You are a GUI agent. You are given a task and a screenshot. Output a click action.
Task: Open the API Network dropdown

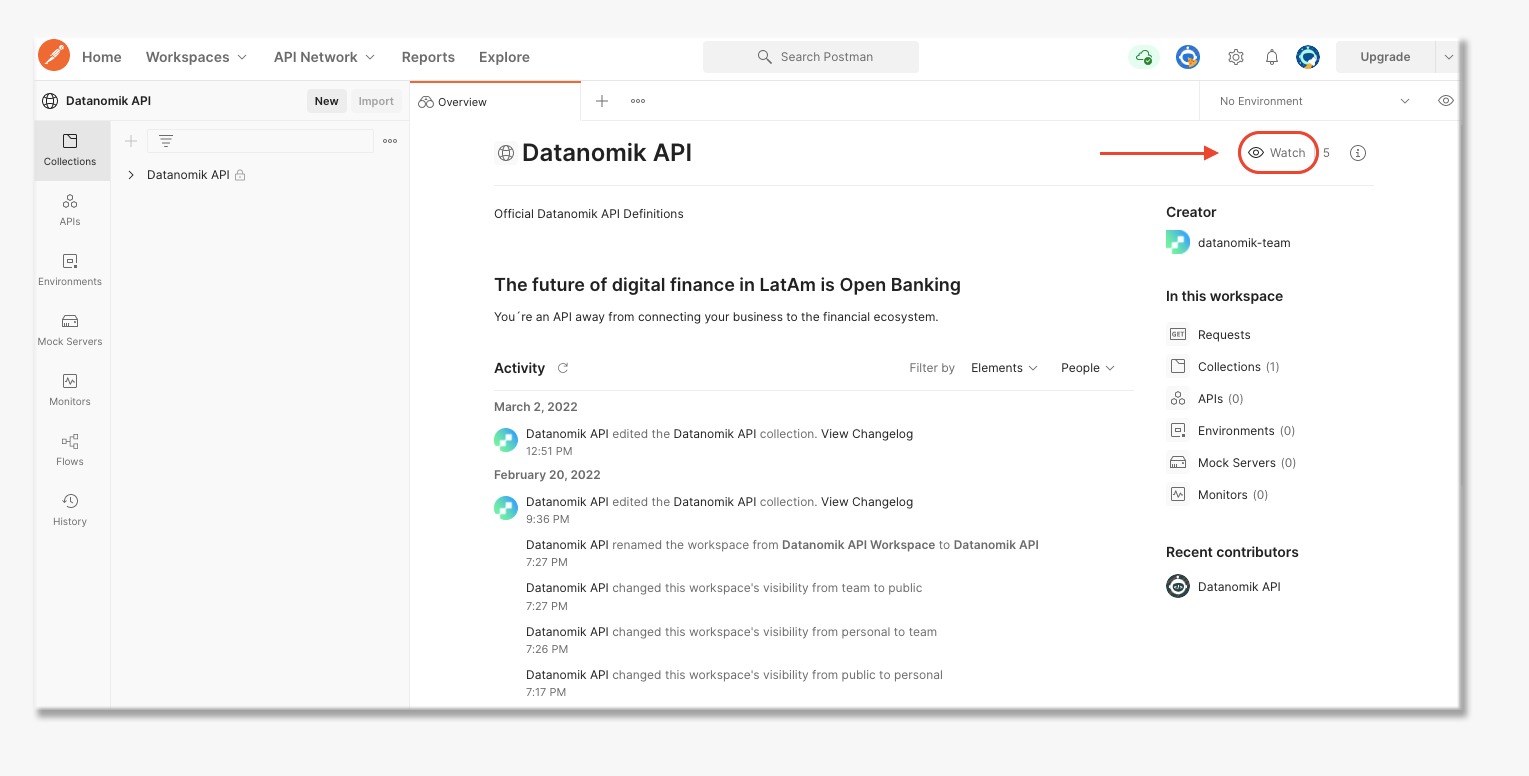pyautogui.click(x=324, y=57)
